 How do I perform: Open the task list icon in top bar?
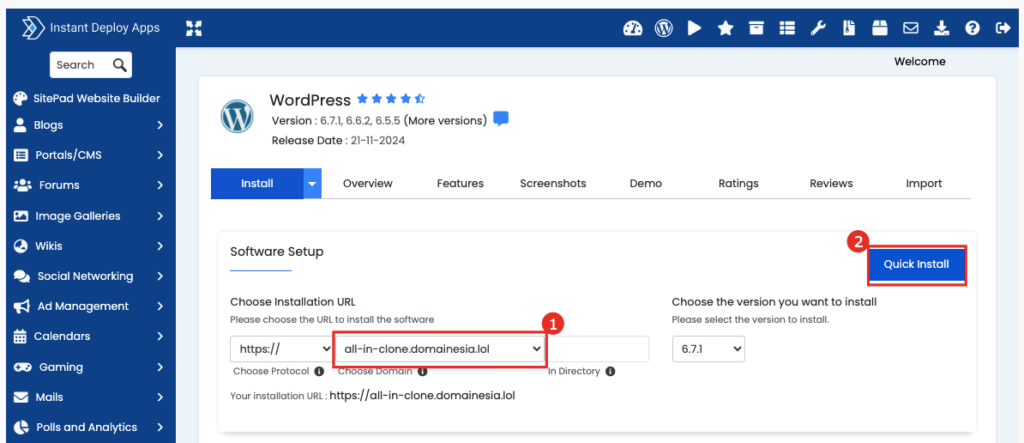coord(787,28)
